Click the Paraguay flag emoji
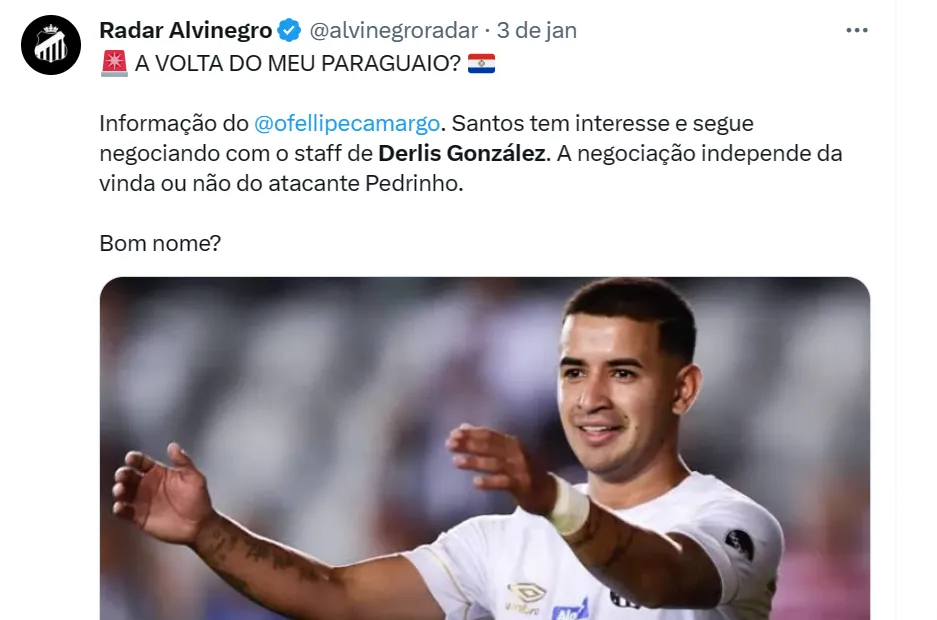937x620 pixels. point(481,63)
